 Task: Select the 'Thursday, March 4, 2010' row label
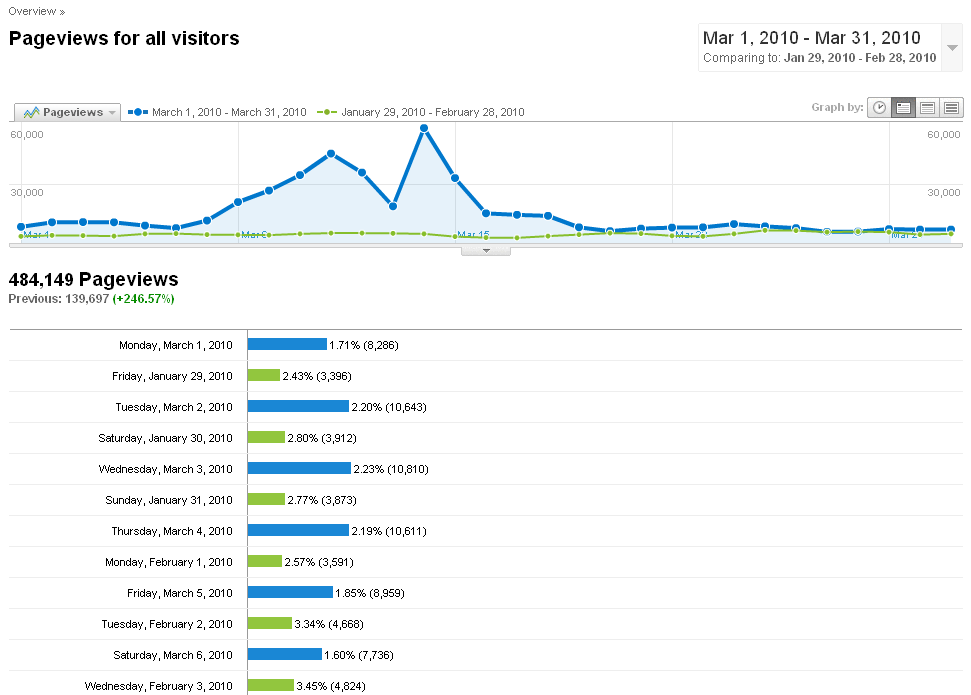point(172,531)
